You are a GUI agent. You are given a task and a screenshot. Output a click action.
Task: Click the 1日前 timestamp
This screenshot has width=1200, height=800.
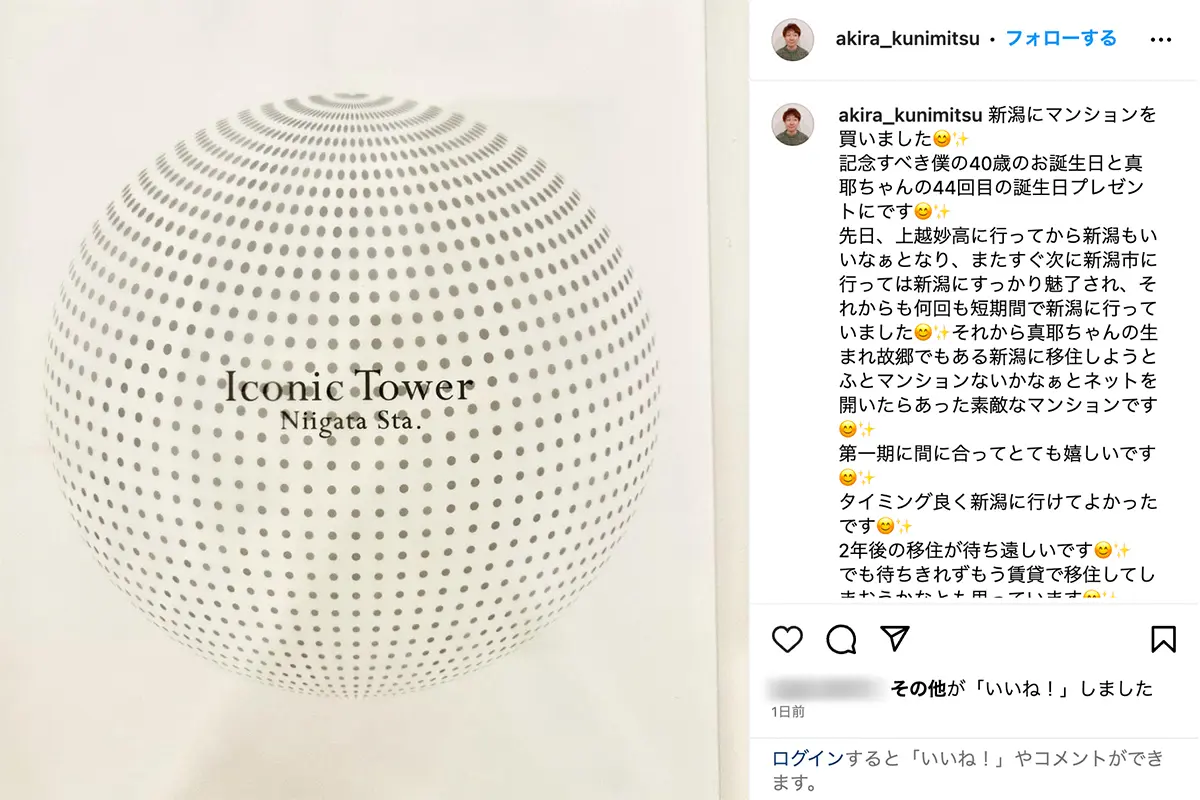[788, 712]
